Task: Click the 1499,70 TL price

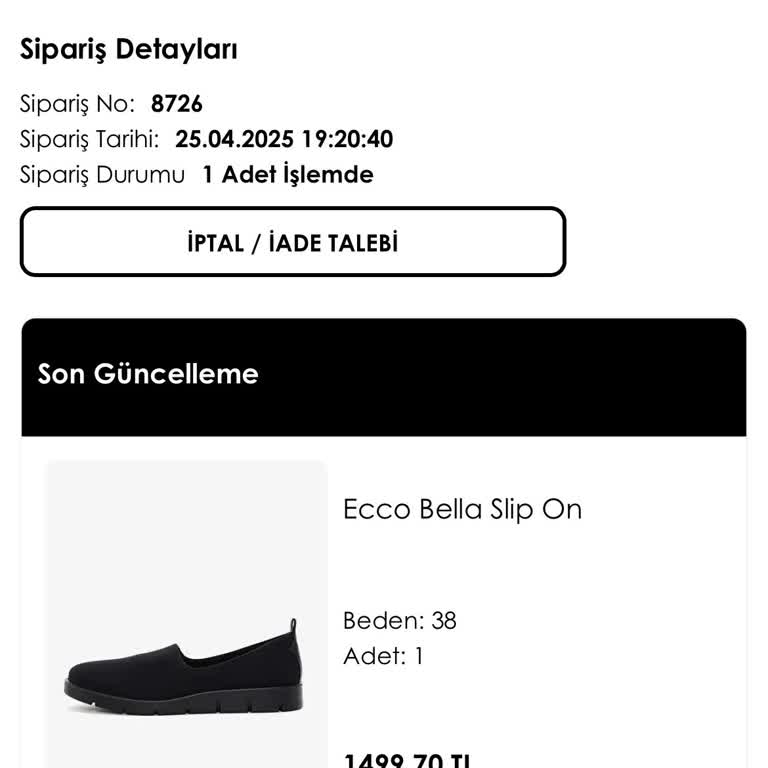Action: [407, 762]
